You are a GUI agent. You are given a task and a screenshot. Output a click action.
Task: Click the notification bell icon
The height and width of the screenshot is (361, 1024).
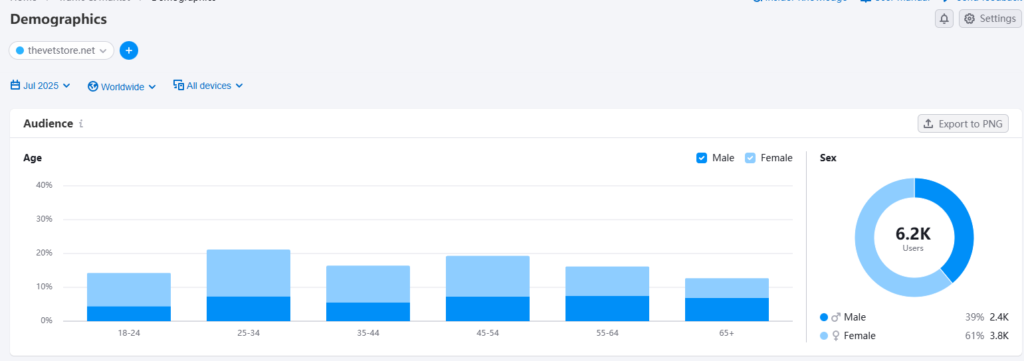click(944, 19)
